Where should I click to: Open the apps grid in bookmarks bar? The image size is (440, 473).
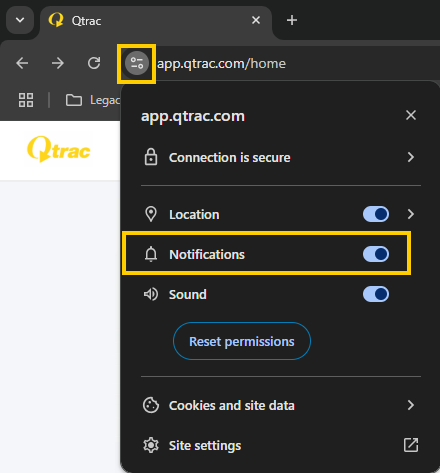[26, 100]
